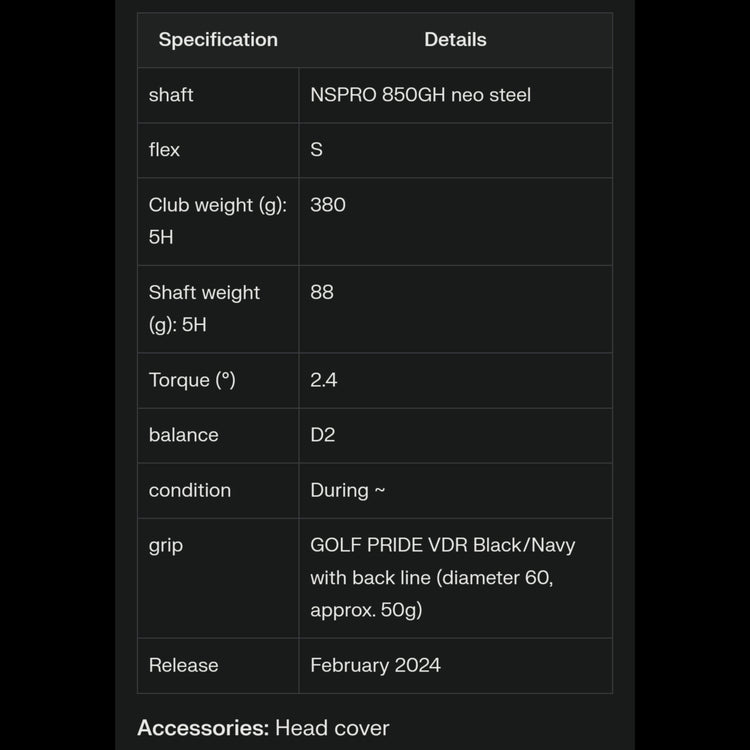Select the balance row label
This screenshot has width=750, height=750.
tap(183, 435)
